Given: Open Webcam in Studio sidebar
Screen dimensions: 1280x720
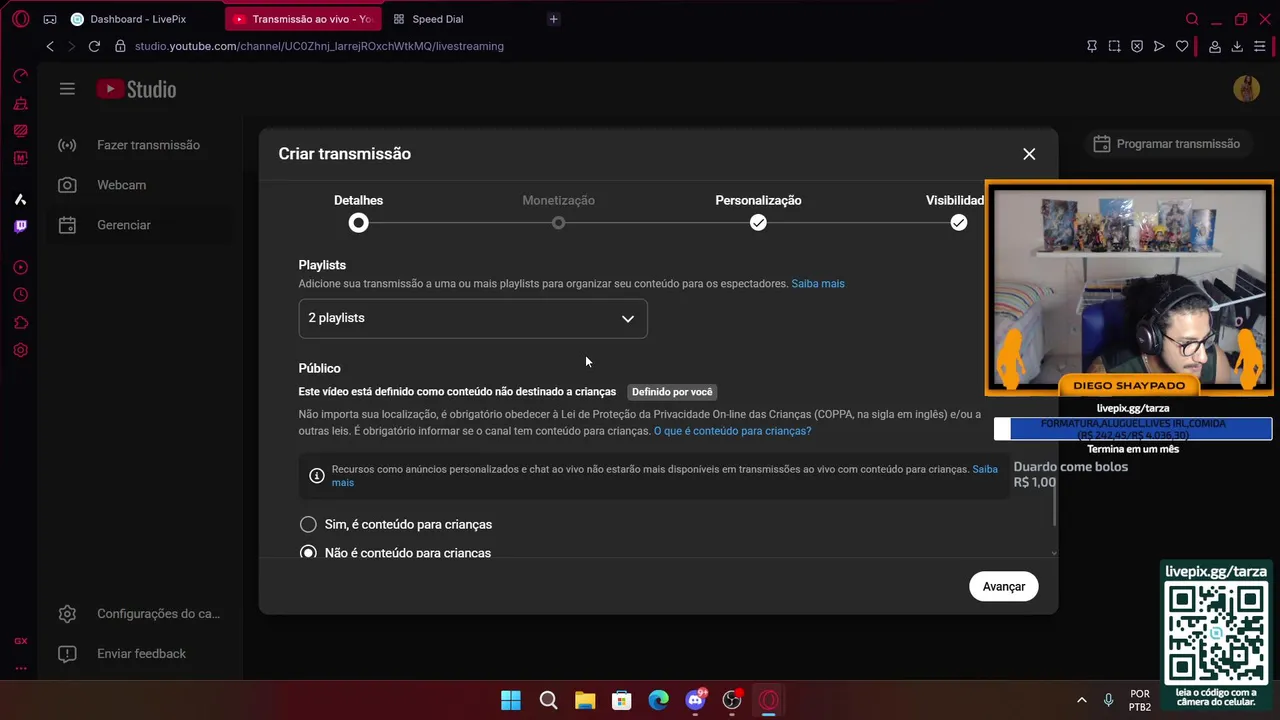Looking at the screenshot, I should [x=140, y=185].
